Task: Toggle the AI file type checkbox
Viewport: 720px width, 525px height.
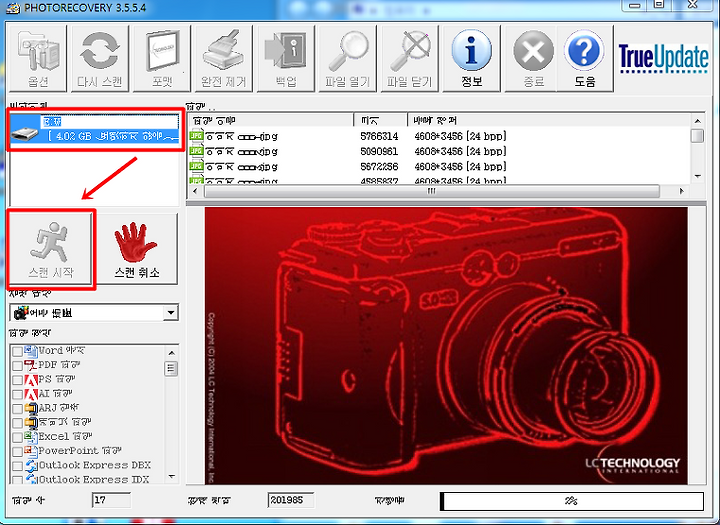Action: click(17, 395)
